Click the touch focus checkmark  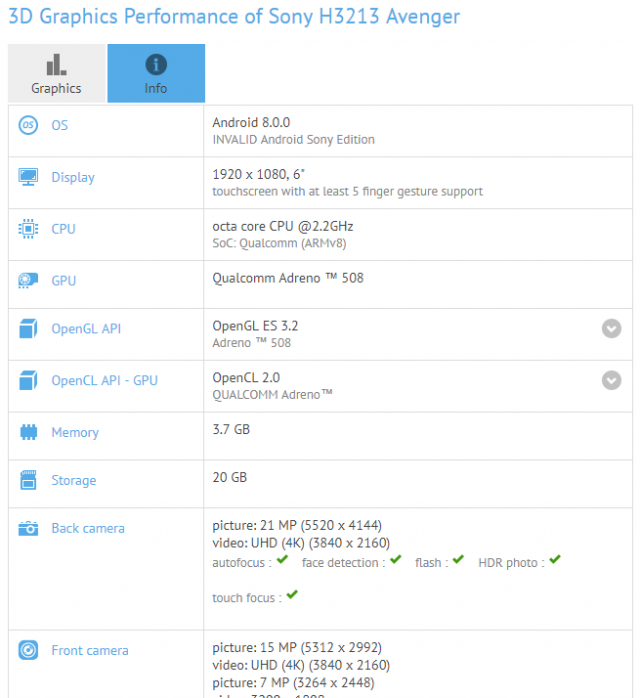click(x=292, y=595)
